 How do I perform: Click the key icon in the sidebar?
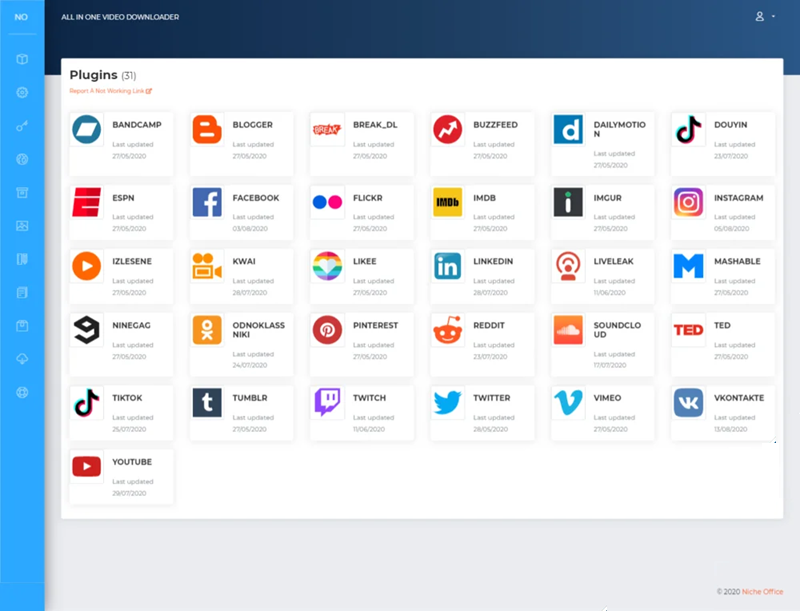22,126
